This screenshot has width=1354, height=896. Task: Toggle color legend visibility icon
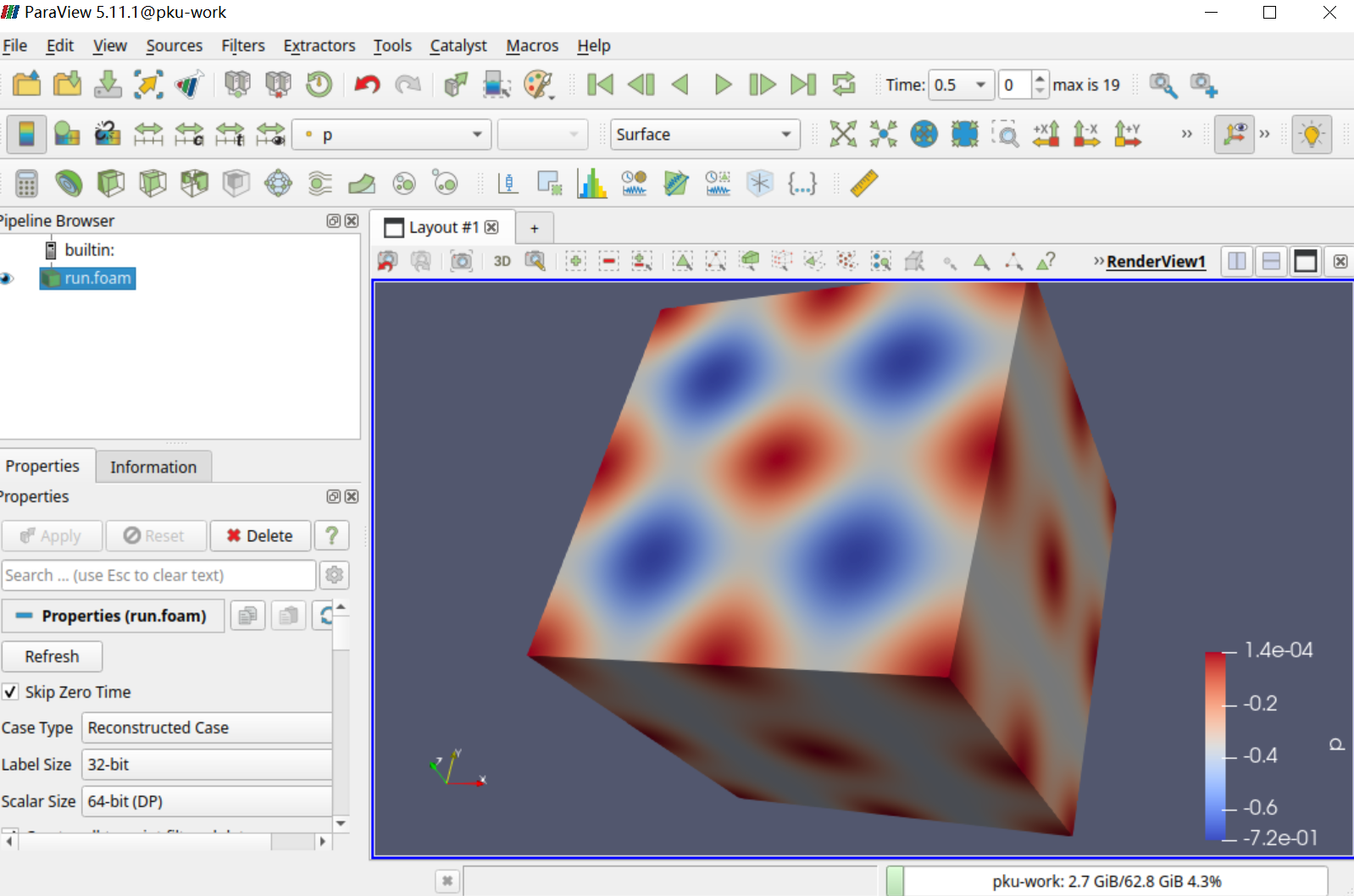coord(26,134)
